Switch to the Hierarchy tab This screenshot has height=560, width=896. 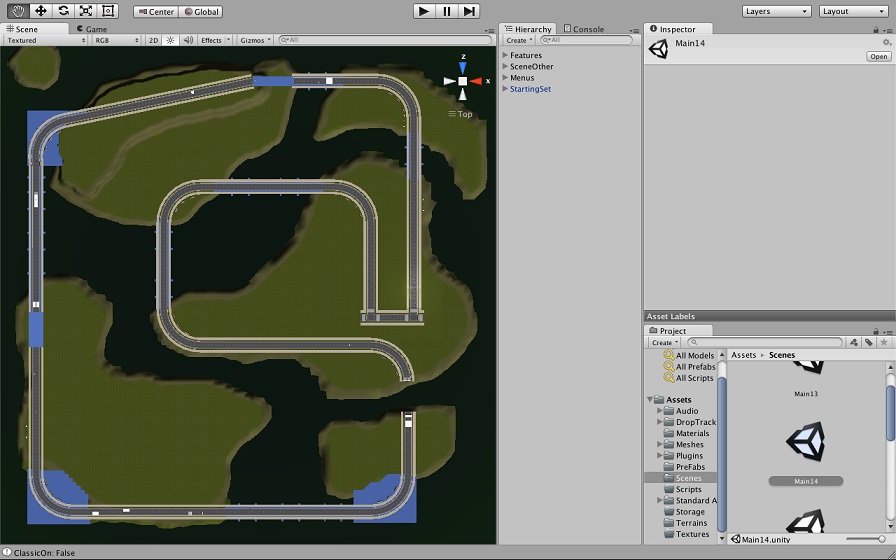tap(528, 29)
